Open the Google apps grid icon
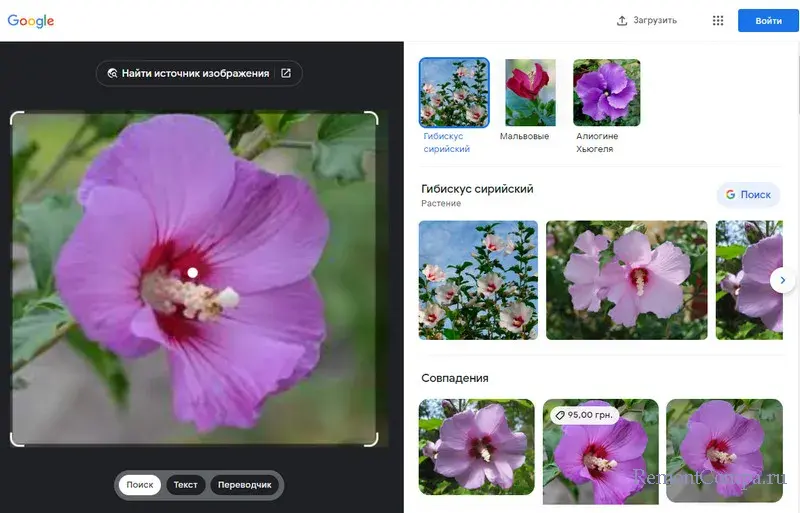Viewport: 800px width, 513px height. pyautogui.click(x=718, y=20)
